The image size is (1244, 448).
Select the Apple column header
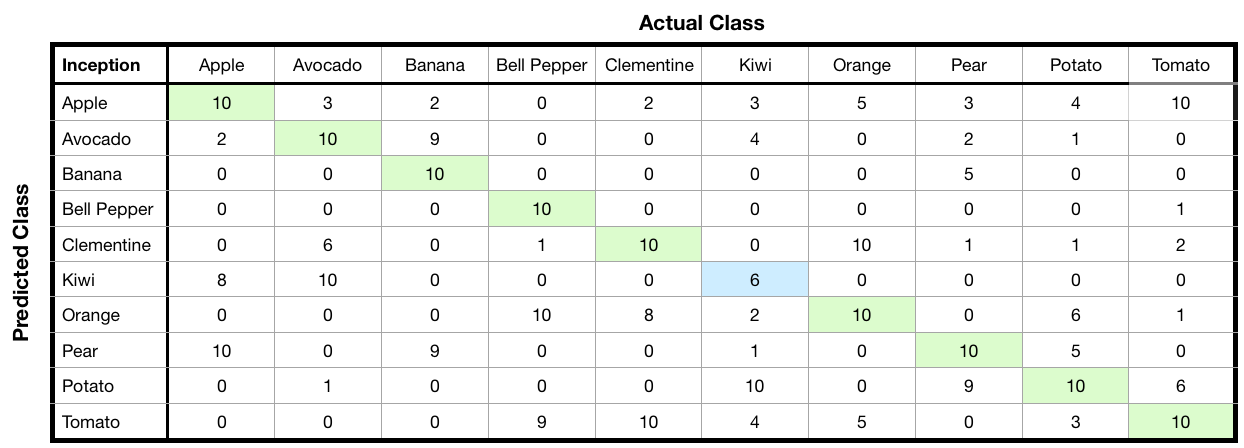[x=221, y=66]
